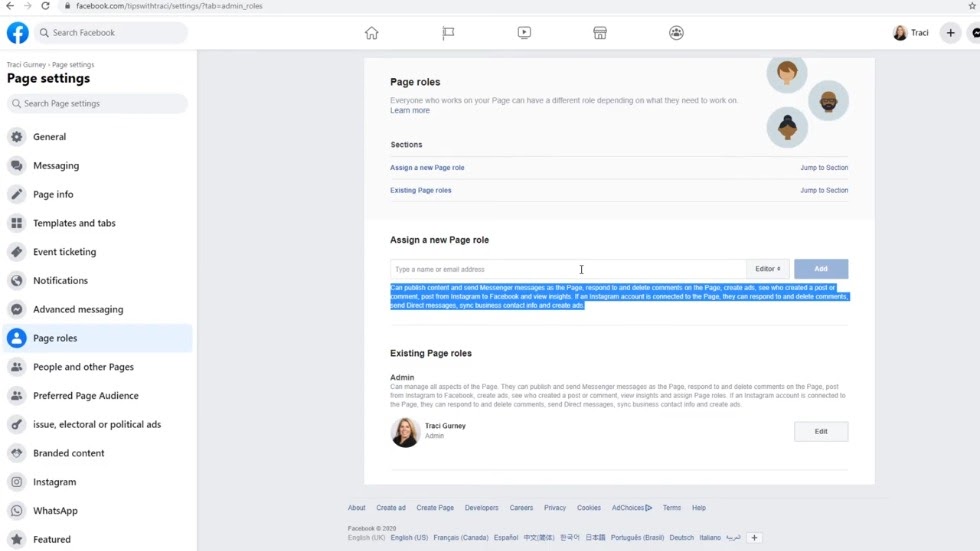This screenshot has height=551, width=980.
Task: Click the Featured star icon
Action: pyautogui.click(x=17, y=539)
